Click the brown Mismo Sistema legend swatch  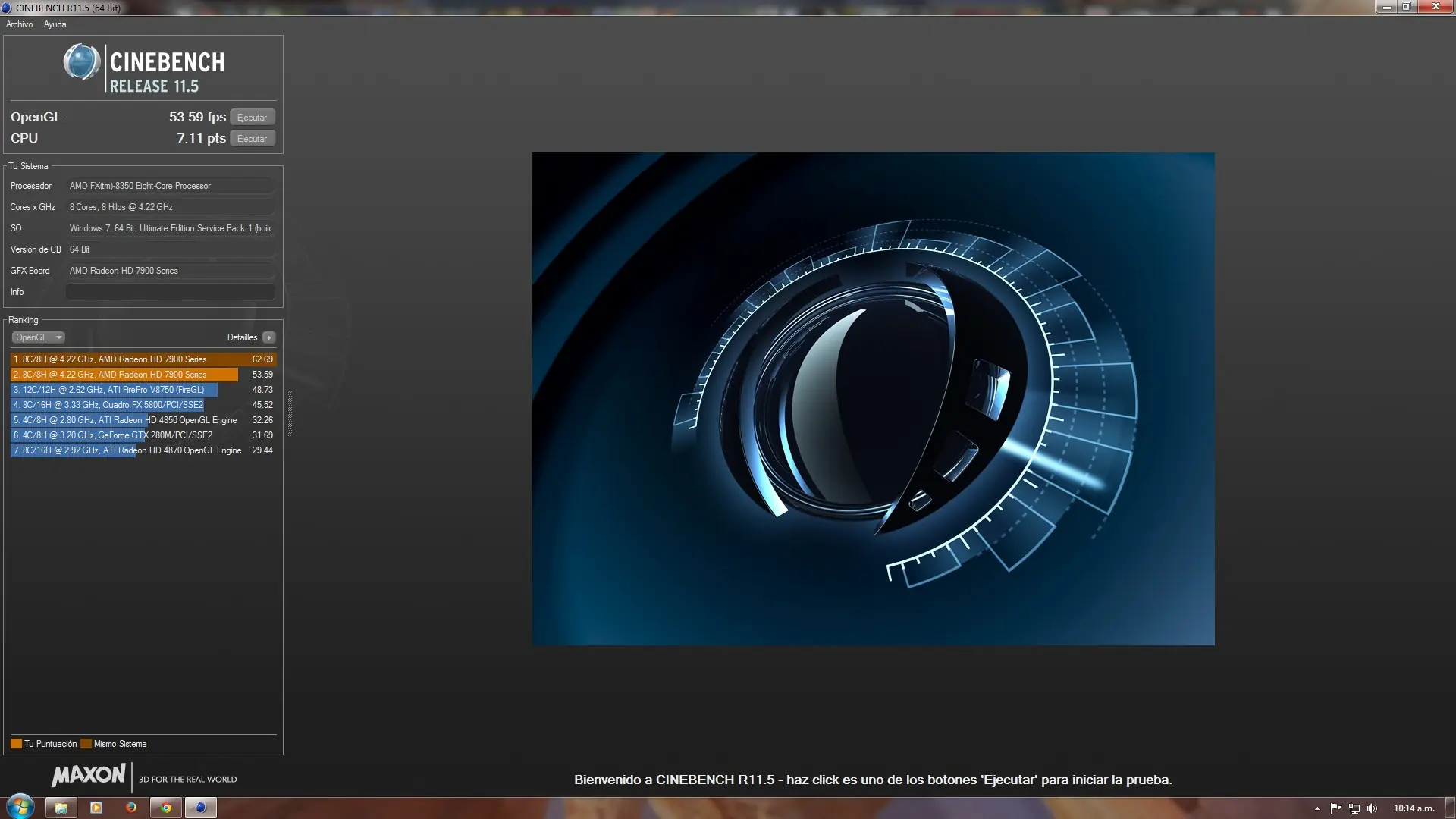(86, 744)
